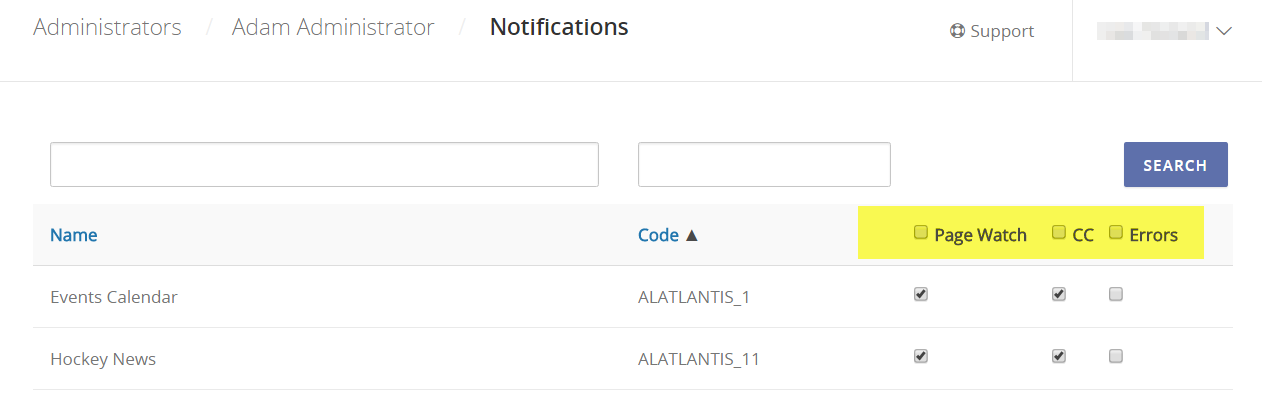This screenshot has width=1262, height=399.
Task: Click the SEARCH button
Action: pyautogui.click(x=1175, y=165)
